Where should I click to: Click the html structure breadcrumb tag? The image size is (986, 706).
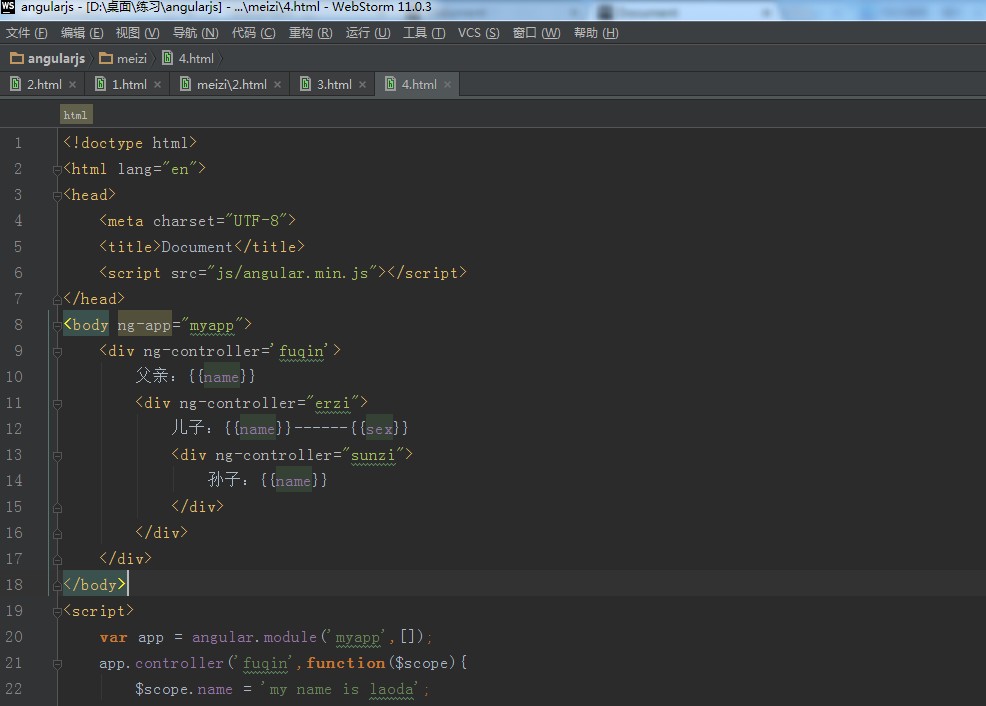pos(76,115)
